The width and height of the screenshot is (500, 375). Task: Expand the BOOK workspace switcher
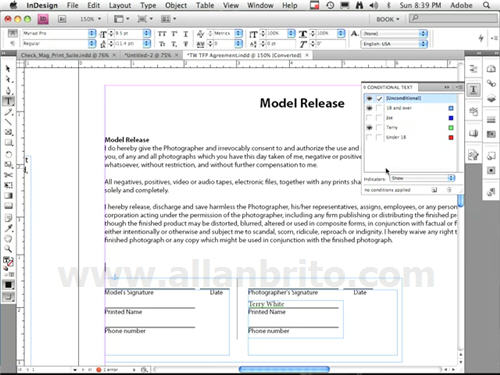point(388,19)
